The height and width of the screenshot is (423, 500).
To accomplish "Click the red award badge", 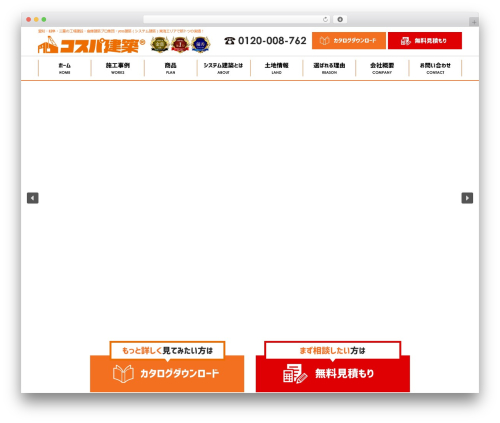I will pos(180,44).
